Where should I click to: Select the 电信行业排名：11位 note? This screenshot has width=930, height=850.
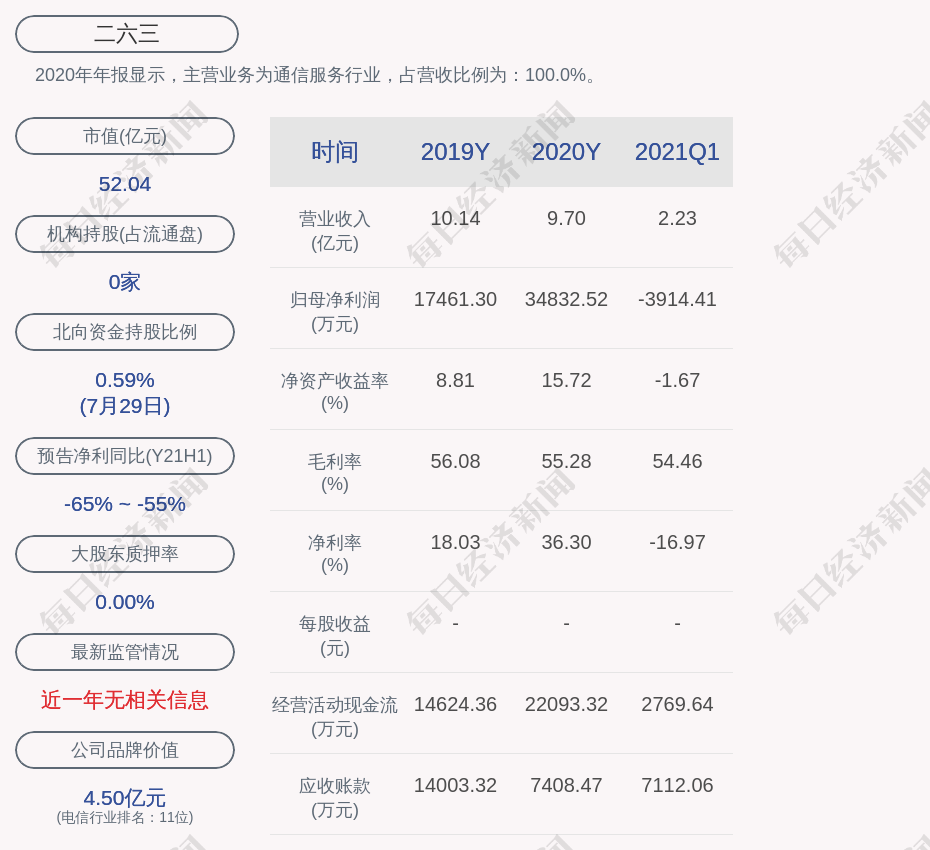point(125,817)
